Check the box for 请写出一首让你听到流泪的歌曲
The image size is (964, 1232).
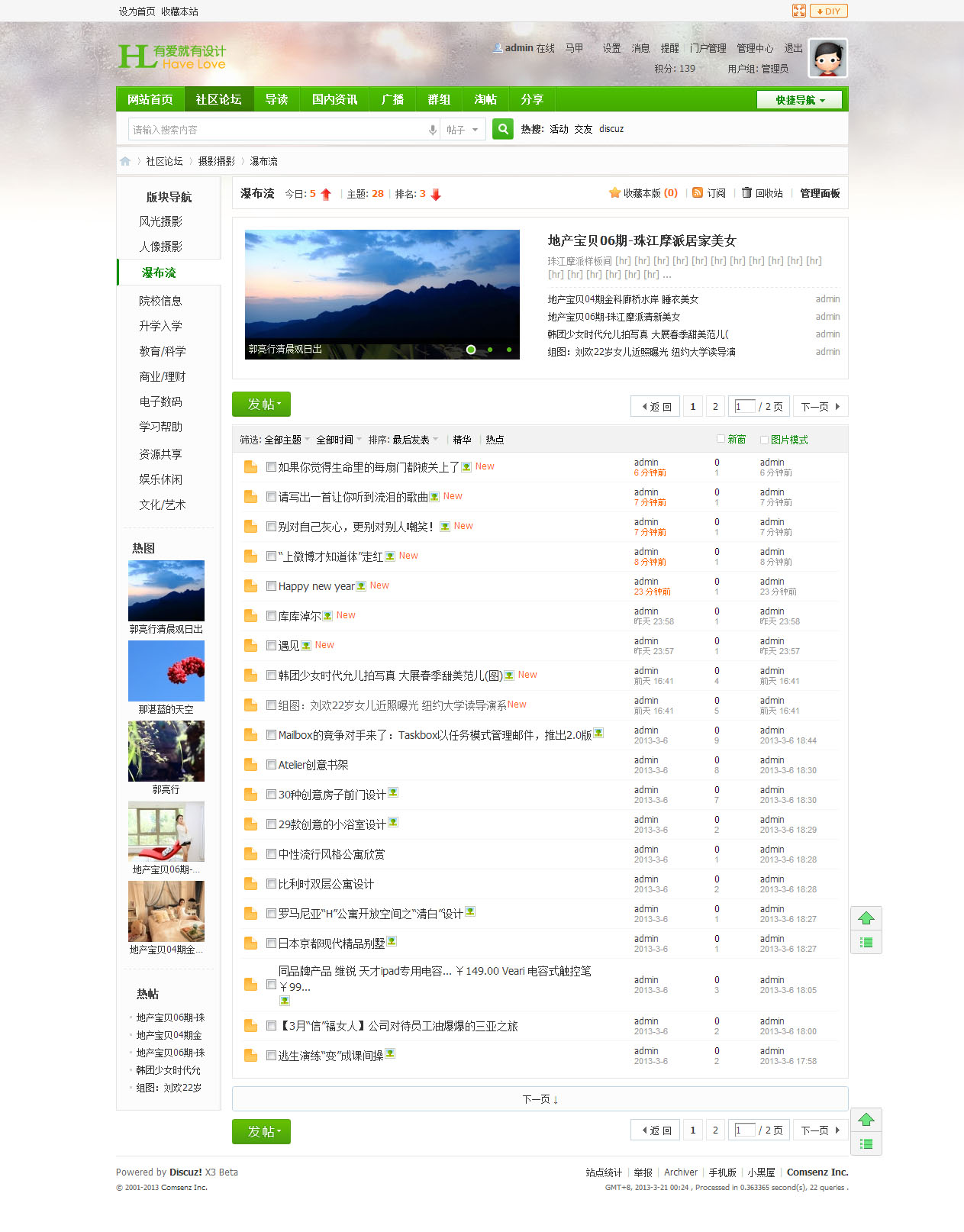tap(271, 496)
